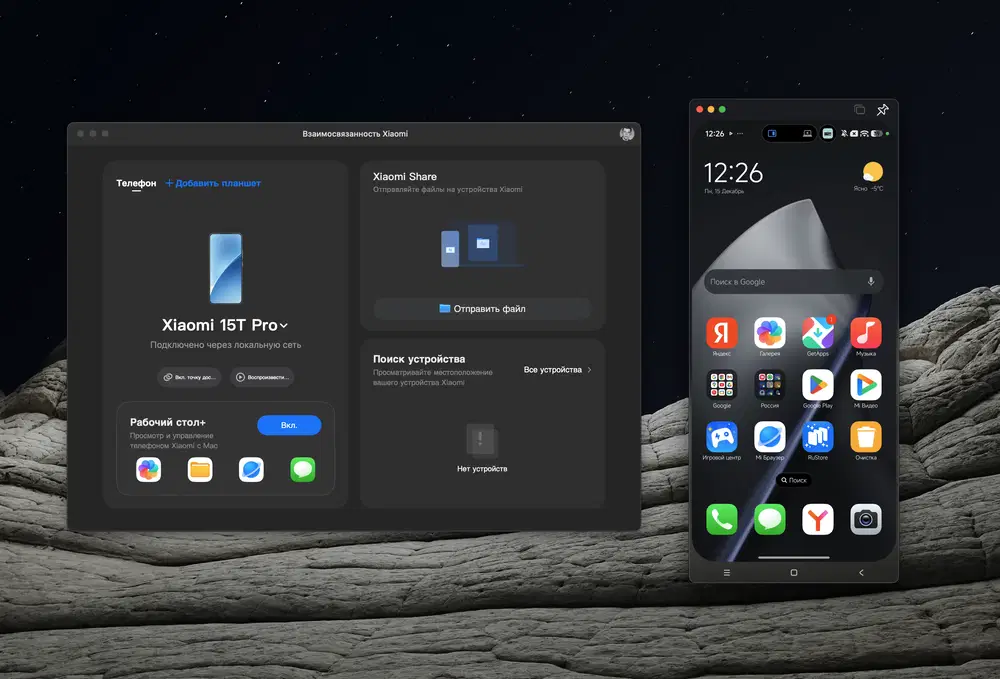Launch Google Play on the phone
The height and width of the screenshot is (679, 1000).
pos(818,385)
